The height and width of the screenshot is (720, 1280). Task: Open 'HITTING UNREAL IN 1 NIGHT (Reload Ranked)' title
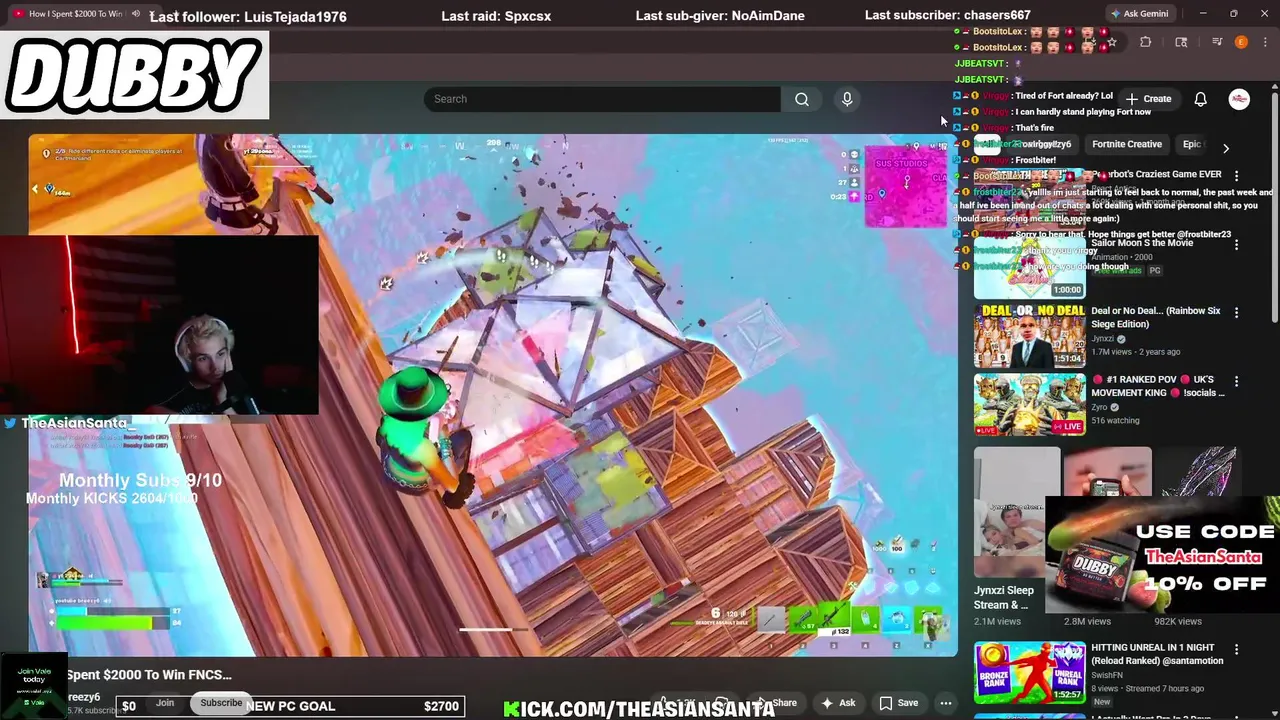1157,654
